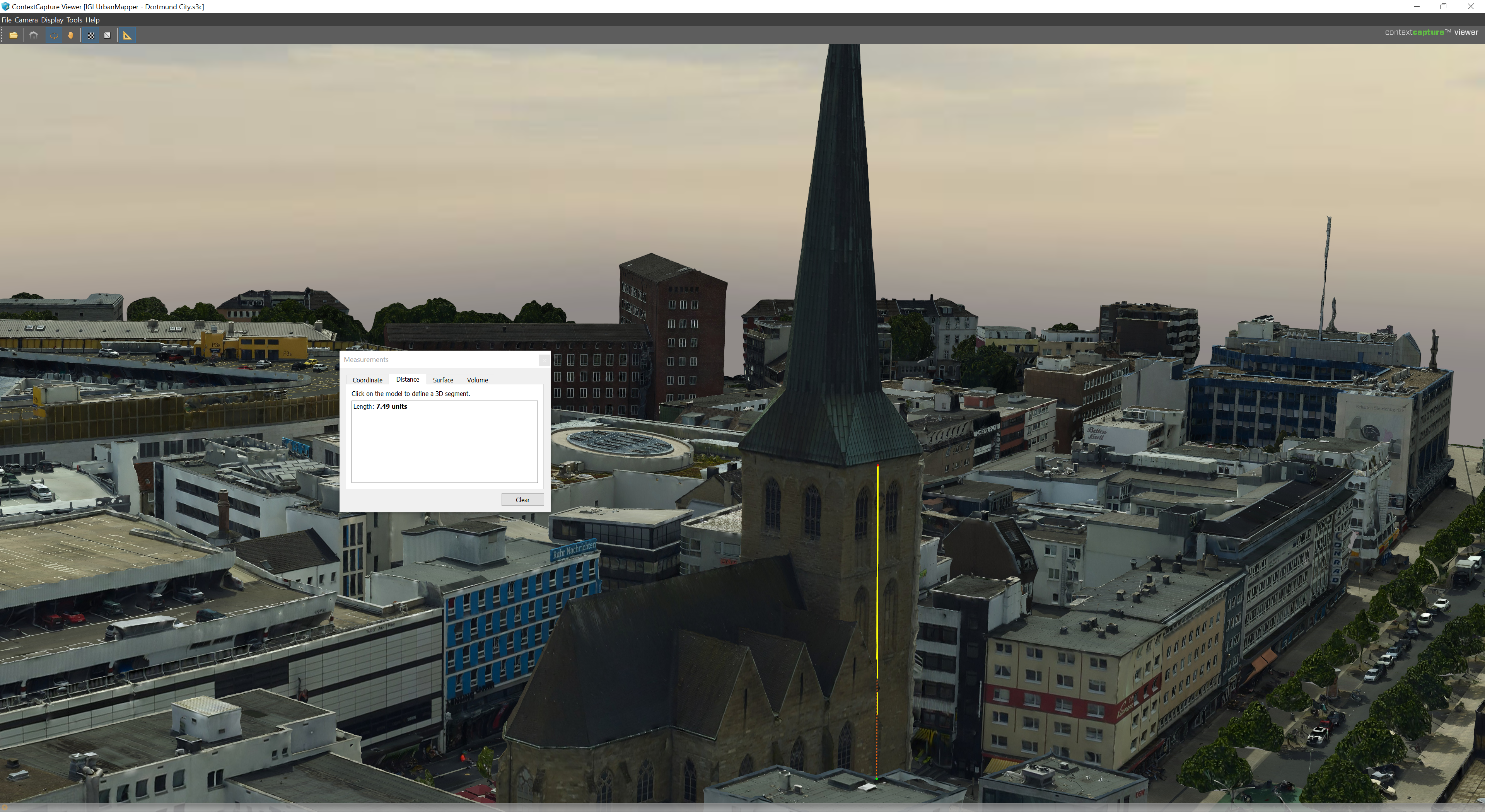Click the Length result text box
The height and width of the screenshot is (812, 1485).
click(x=444, y=442)
